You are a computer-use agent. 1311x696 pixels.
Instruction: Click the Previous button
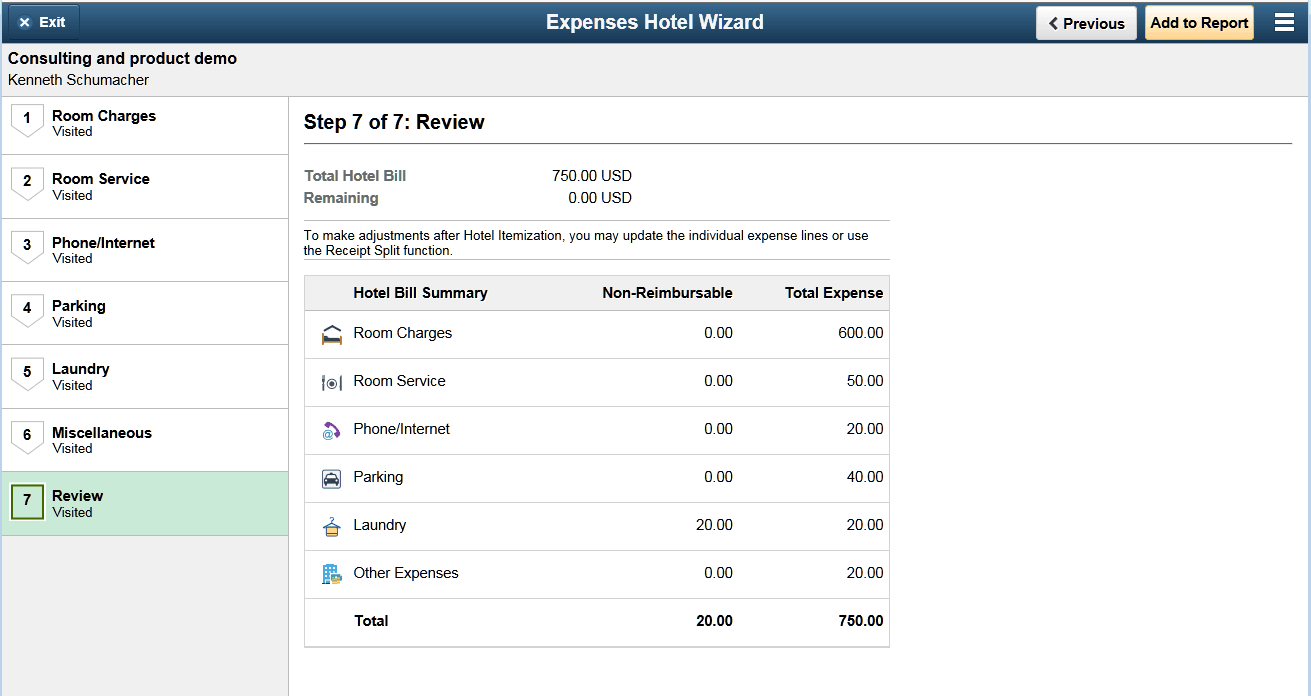(x=1086, y=21)
